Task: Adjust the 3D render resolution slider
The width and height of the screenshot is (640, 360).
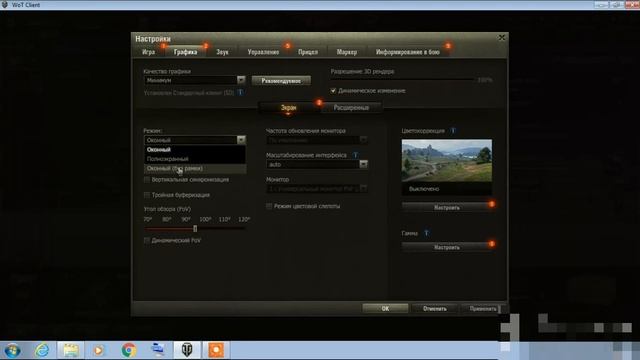Action: 402,80
